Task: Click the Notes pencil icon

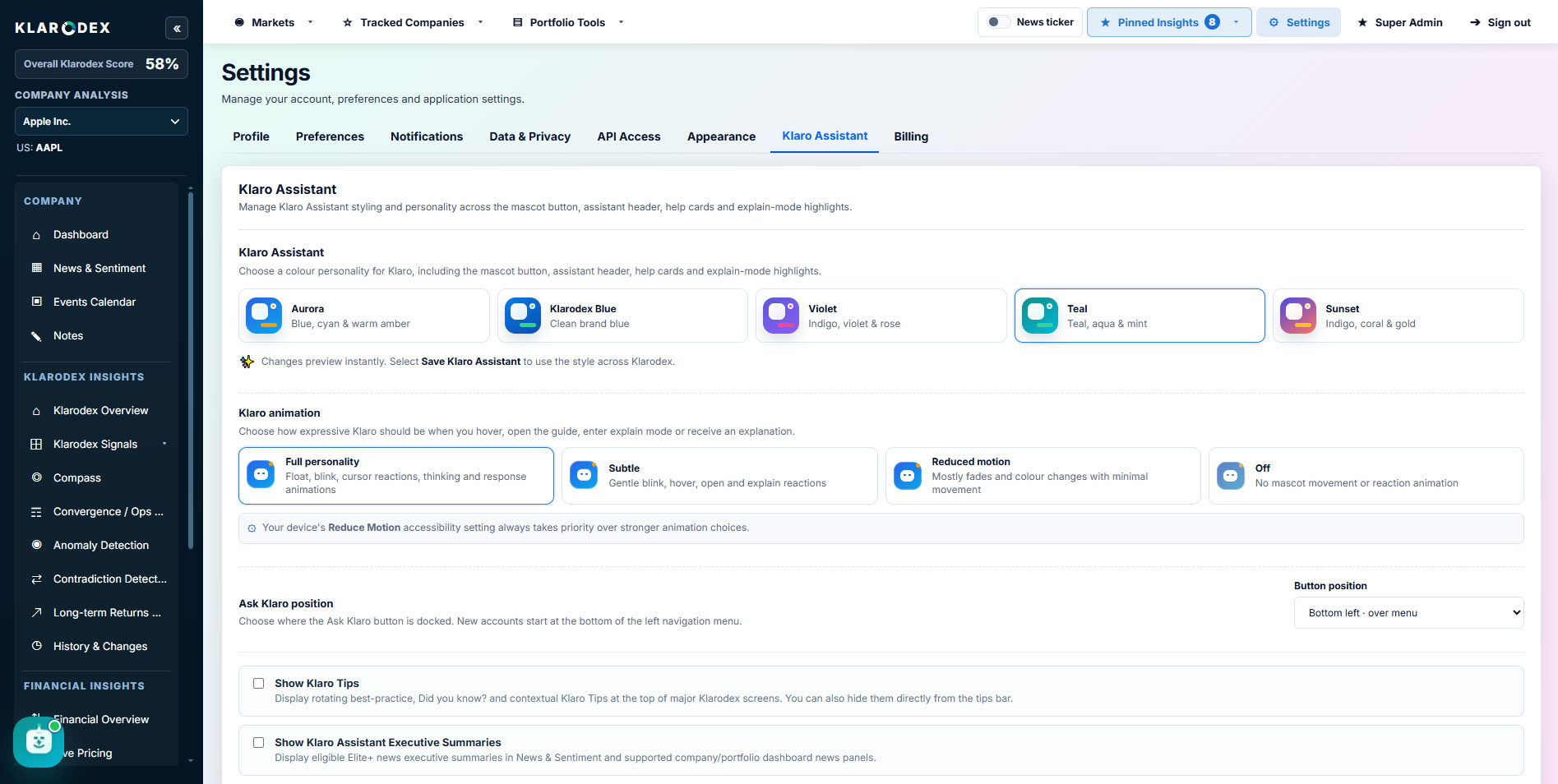Action: pos(36,335)
